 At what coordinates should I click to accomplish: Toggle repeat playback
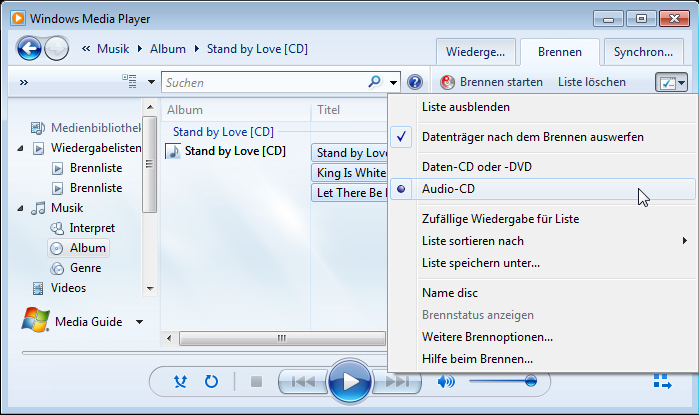coord(211,382)
